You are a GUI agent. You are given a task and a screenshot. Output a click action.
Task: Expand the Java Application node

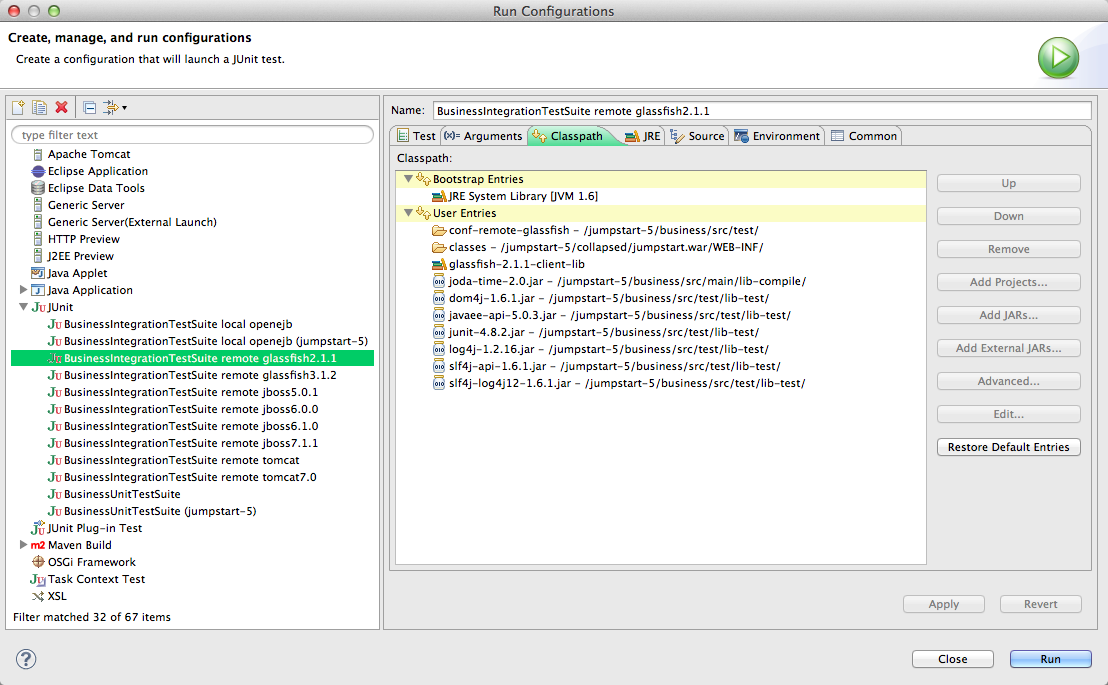coord(23,290)
